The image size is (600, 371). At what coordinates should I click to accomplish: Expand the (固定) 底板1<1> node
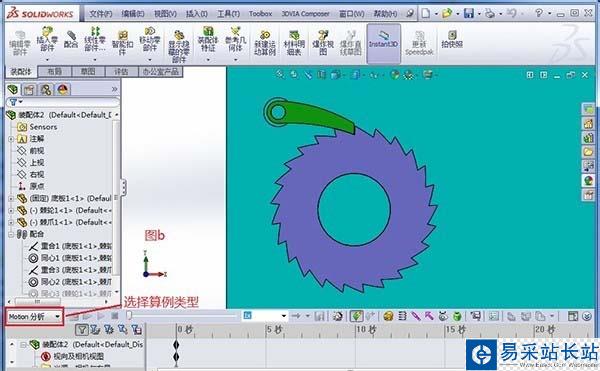point(11,199)
